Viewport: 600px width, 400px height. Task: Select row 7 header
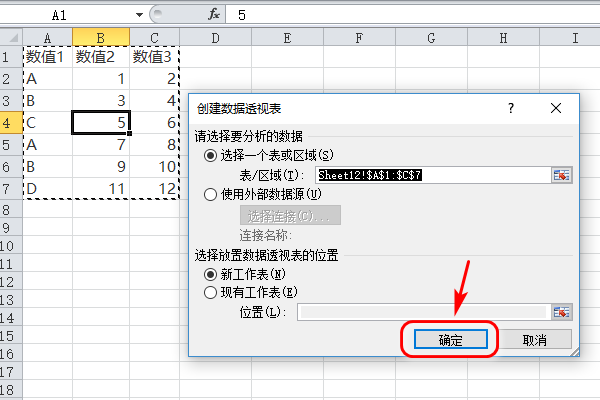tap(11, 189)
